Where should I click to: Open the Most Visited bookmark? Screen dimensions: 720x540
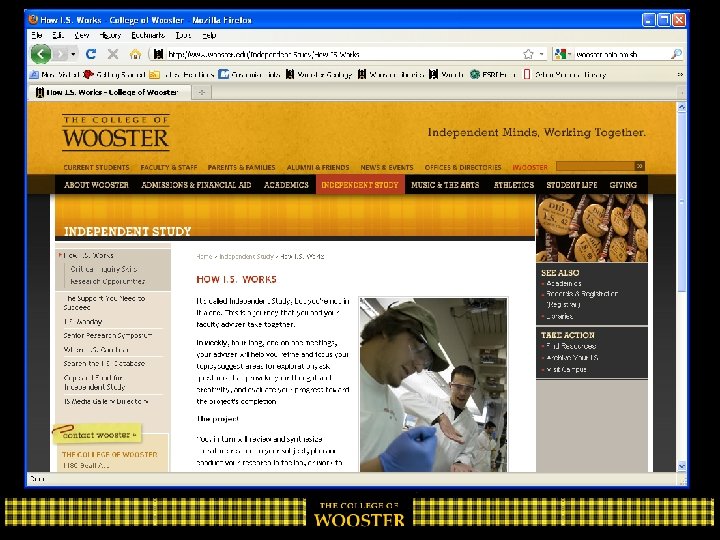[55, 74]
